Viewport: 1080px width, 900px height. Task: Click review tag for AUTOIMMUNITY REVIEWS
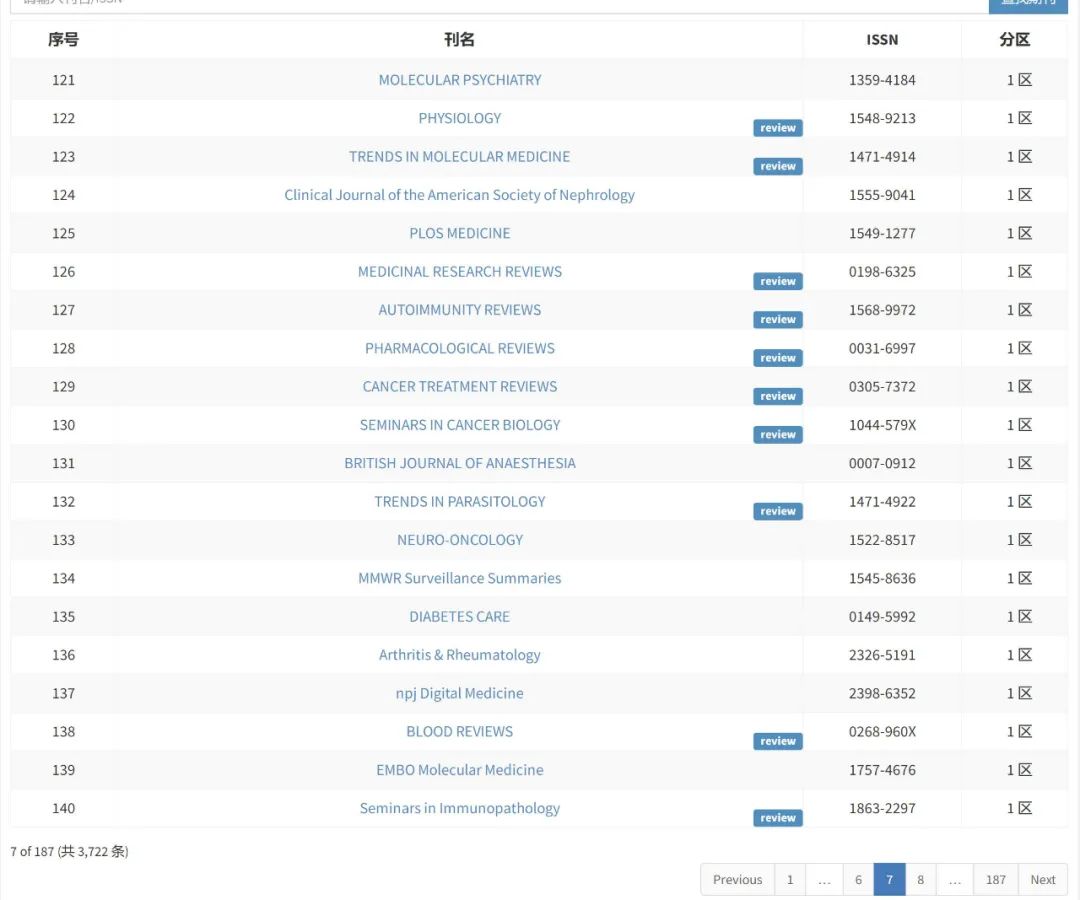[777, 320]
